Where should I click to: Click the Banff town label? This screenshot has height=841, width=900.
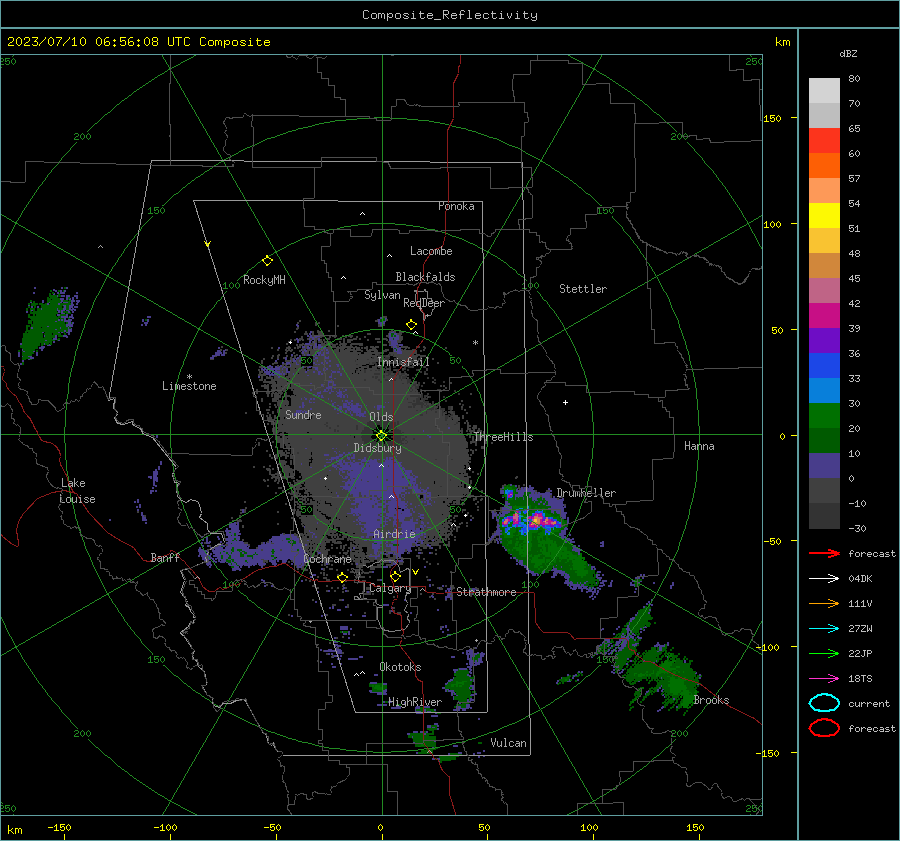pos(165,557)
